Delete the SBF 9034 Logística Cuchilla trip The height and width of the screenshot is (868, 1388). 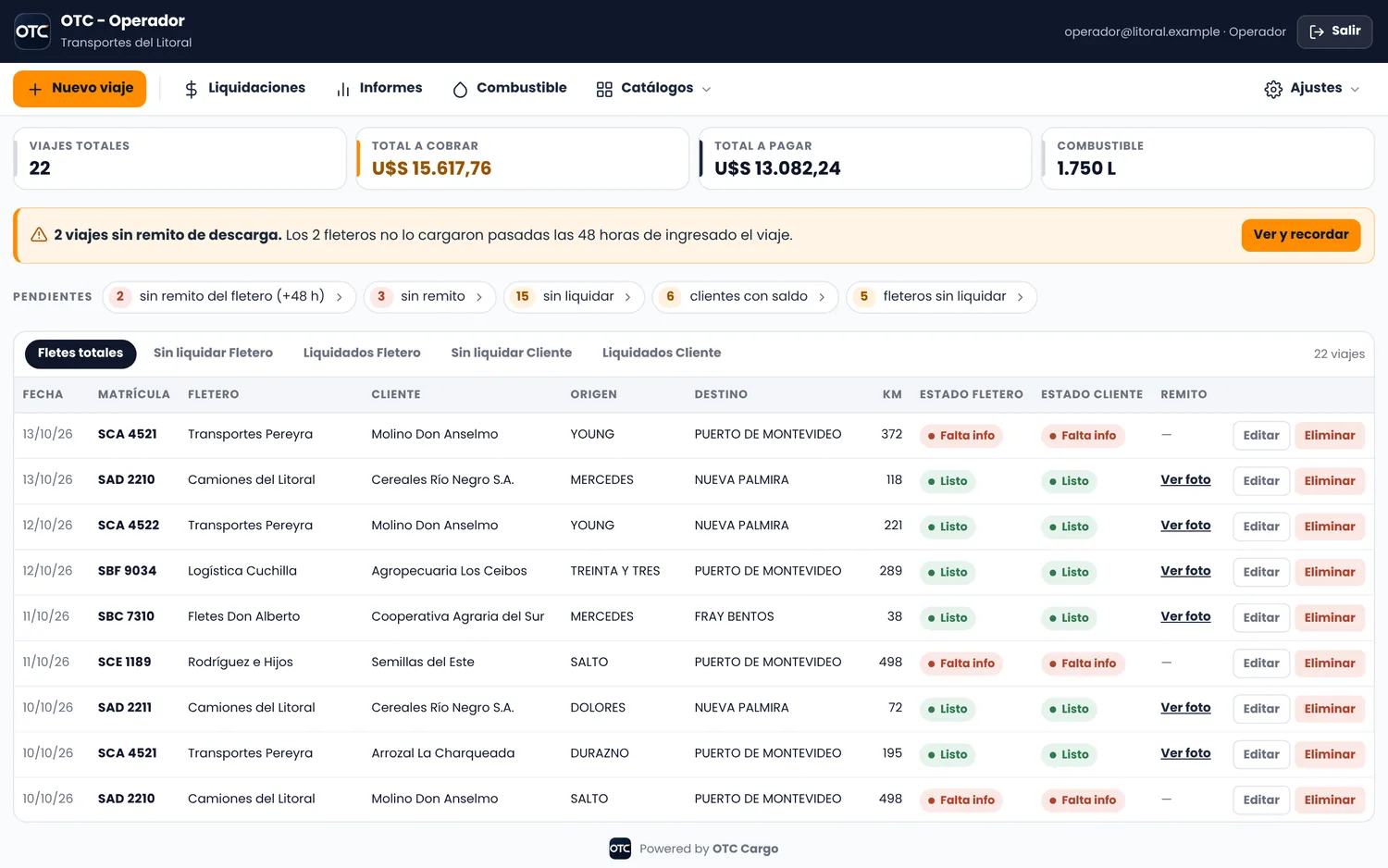point(1330,572)
